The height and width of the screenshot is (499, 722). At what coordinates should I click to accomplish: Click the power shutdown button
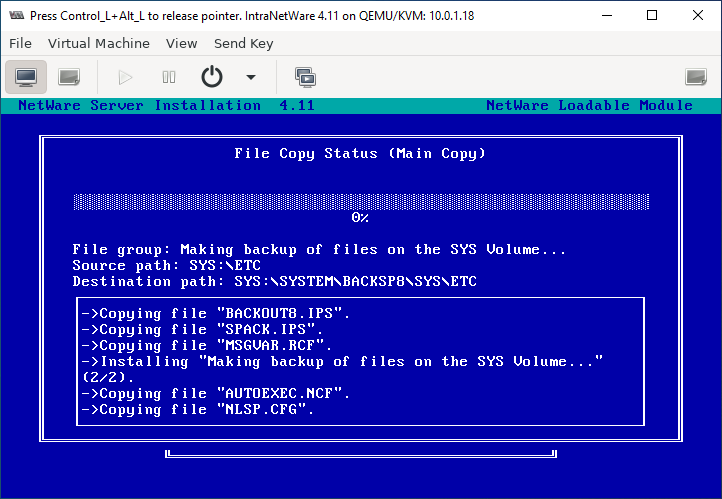[212, 77]
